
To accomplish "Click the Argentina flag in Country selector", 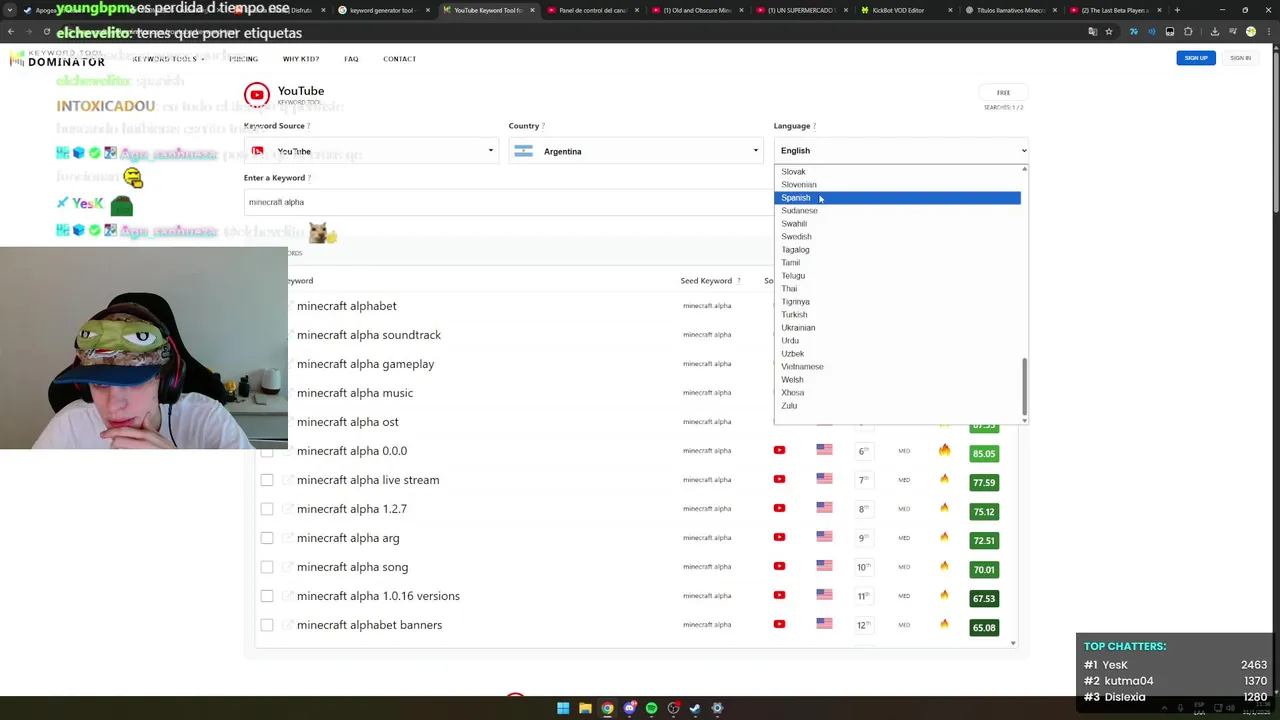I will (523, 151).
